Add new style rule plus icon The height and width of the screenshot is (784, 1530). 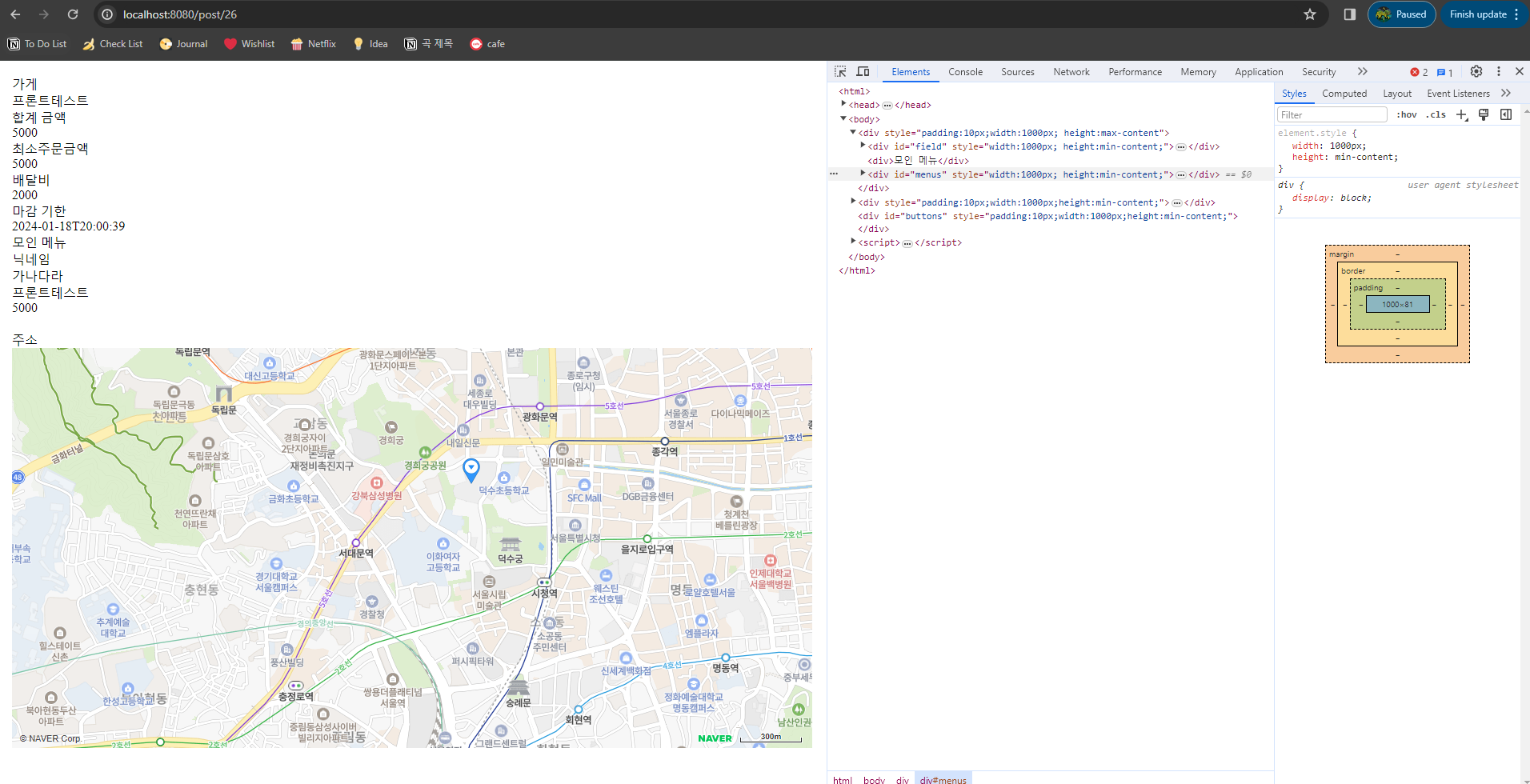[1462, 114]
